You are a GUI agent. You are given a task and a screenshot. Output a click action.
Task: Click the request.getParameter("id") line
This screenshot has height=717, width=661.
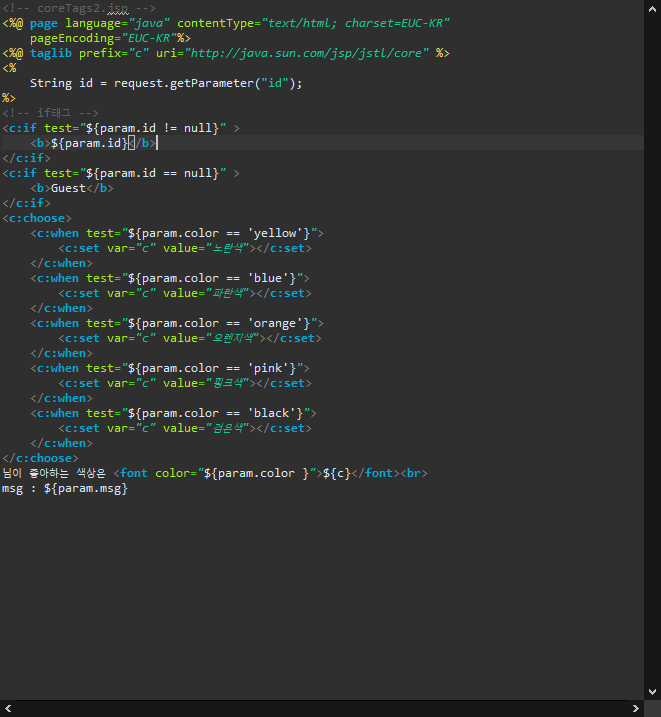point(166,83)
